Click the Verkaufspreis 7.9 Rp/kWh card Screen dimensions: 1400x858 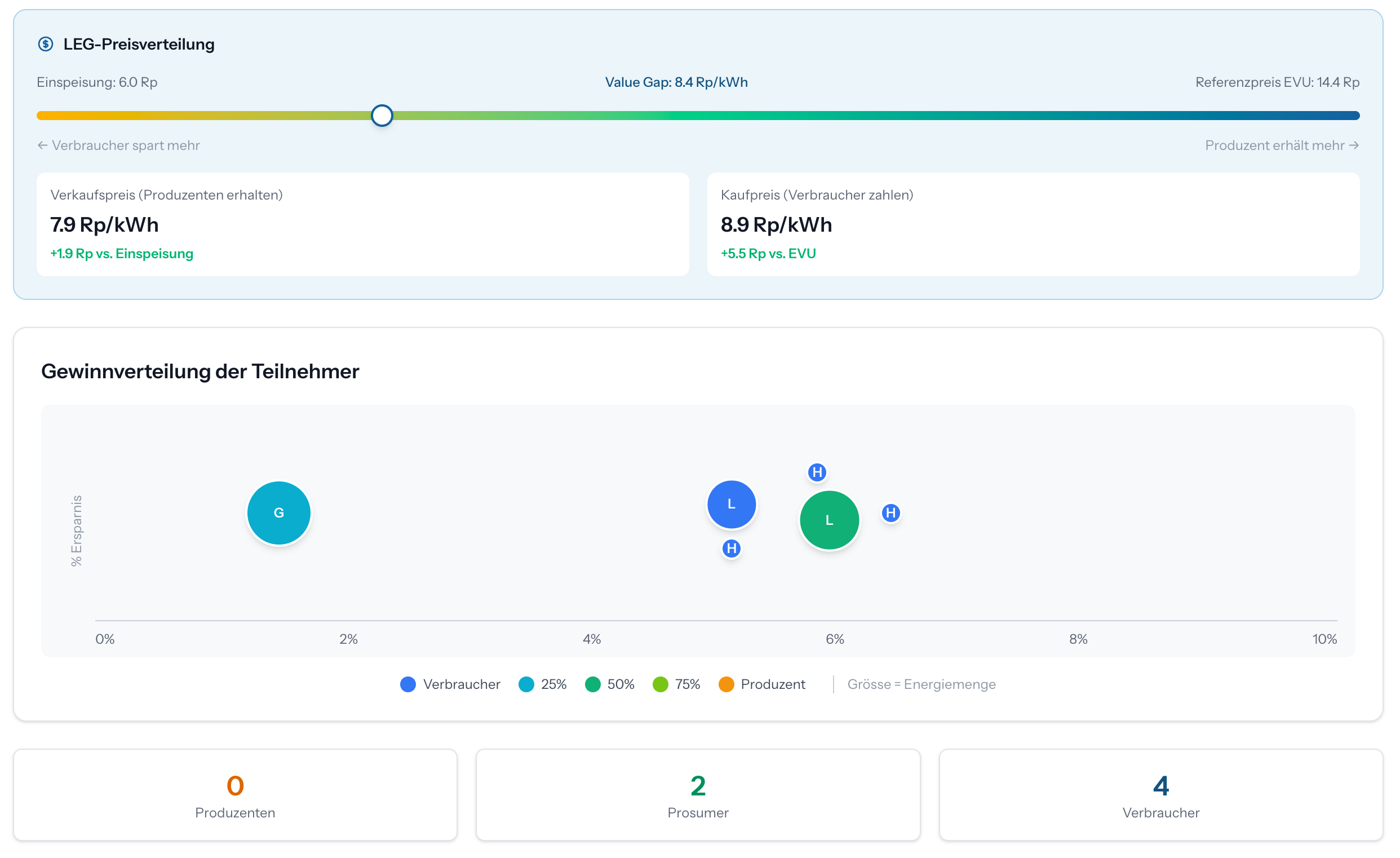pos(362,224)
